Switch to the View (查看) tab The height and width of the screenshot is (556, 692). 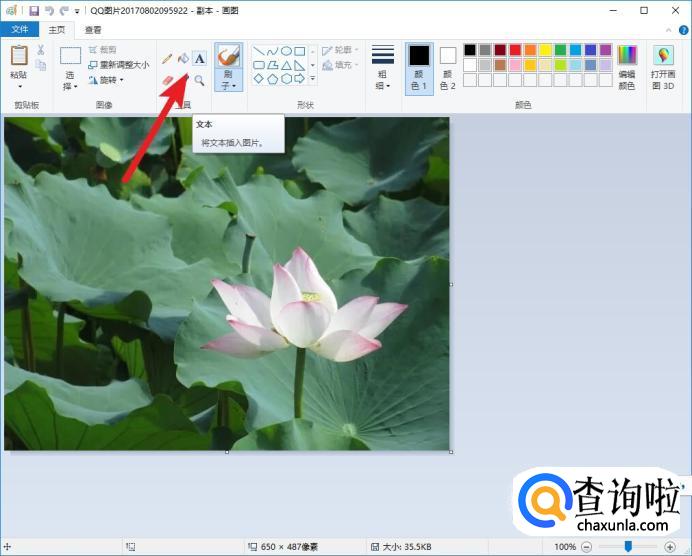point(92,30)
